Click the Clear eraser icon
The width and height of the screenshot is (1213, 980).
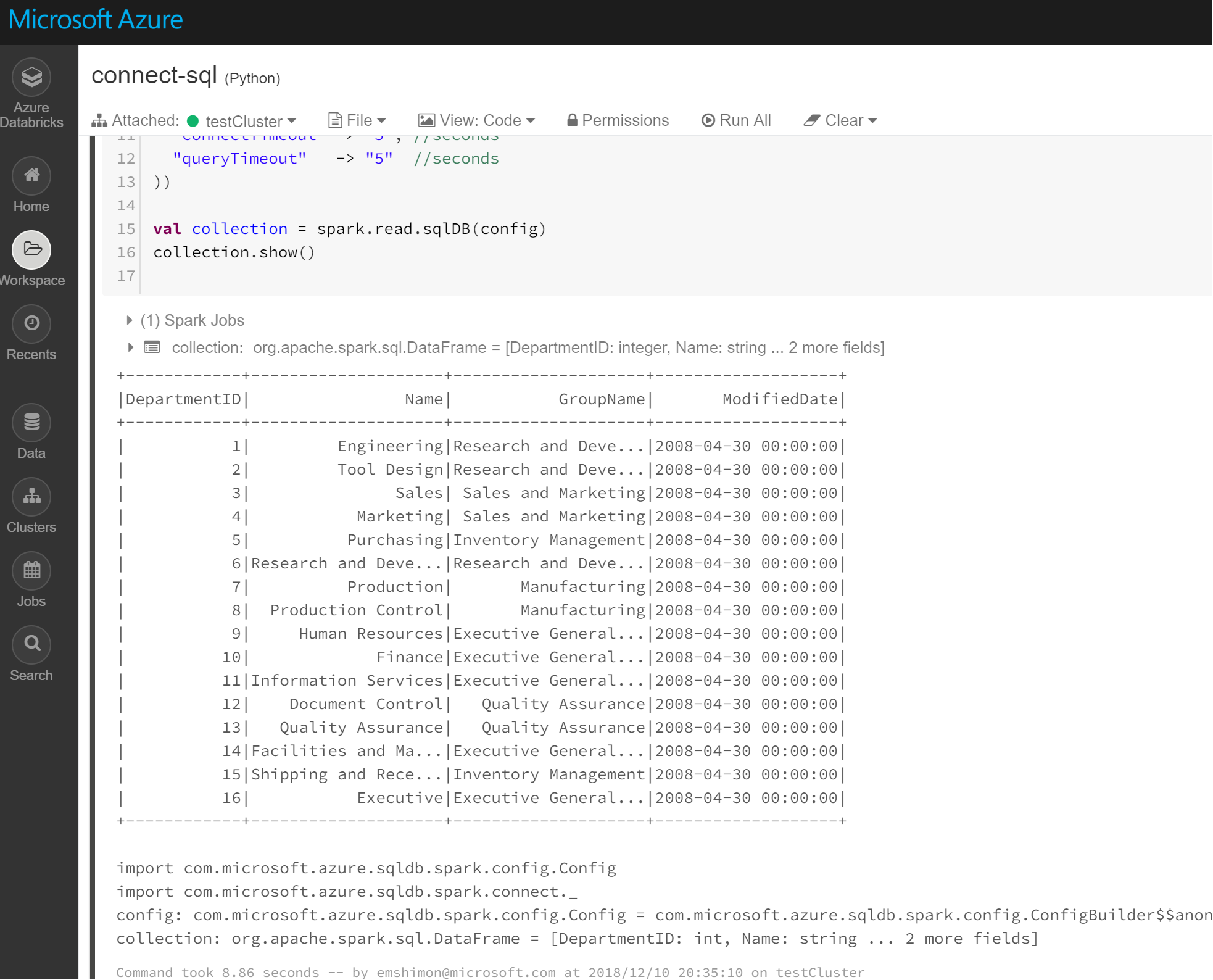(812, 120)
